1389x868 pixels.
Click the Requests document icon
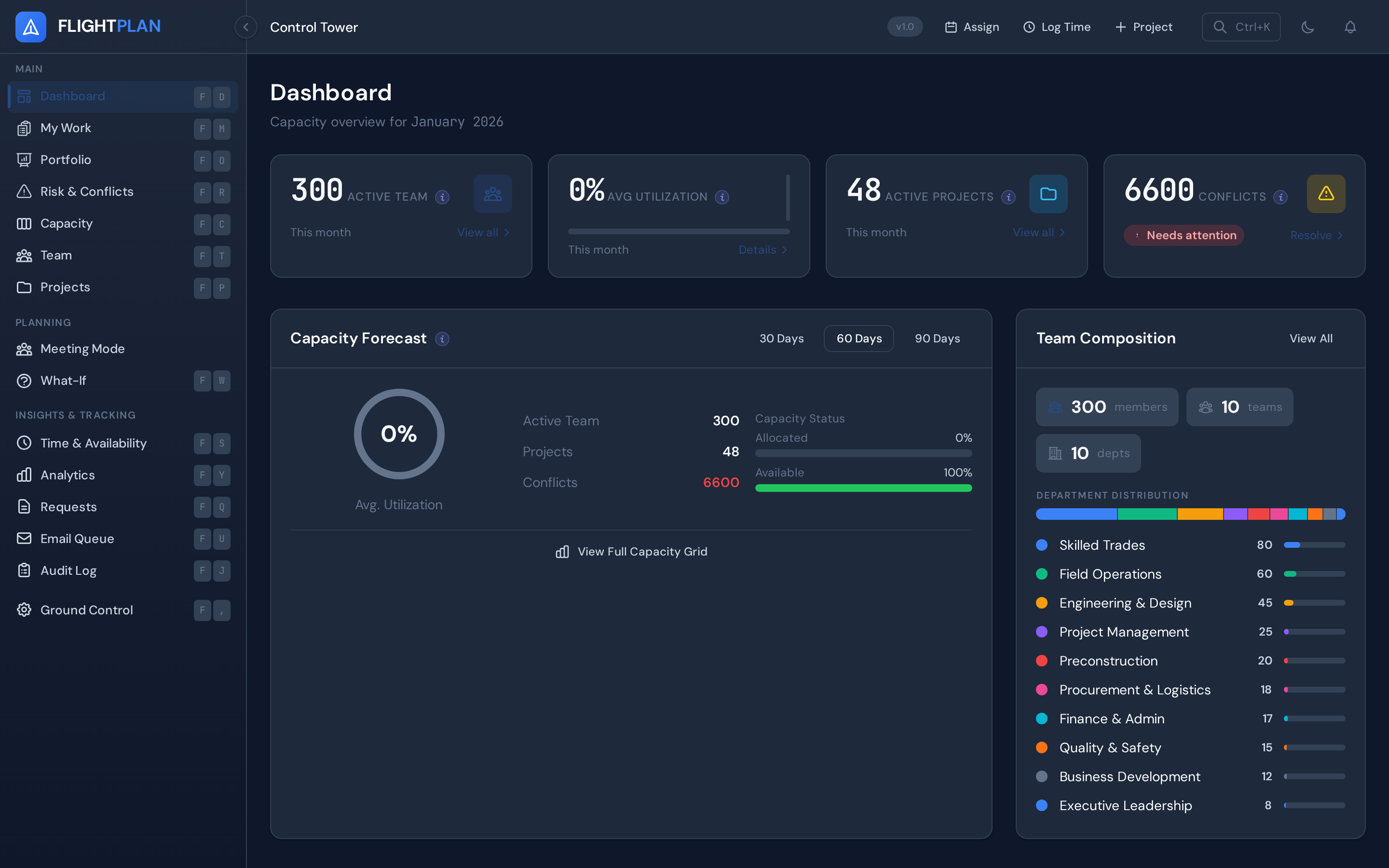(24, 507)
